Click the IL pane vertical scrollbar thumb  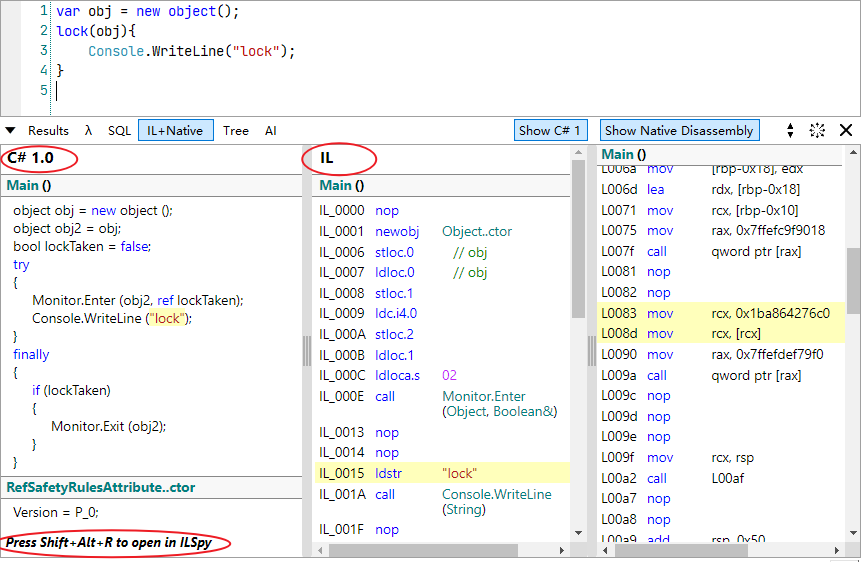(578, 239)
